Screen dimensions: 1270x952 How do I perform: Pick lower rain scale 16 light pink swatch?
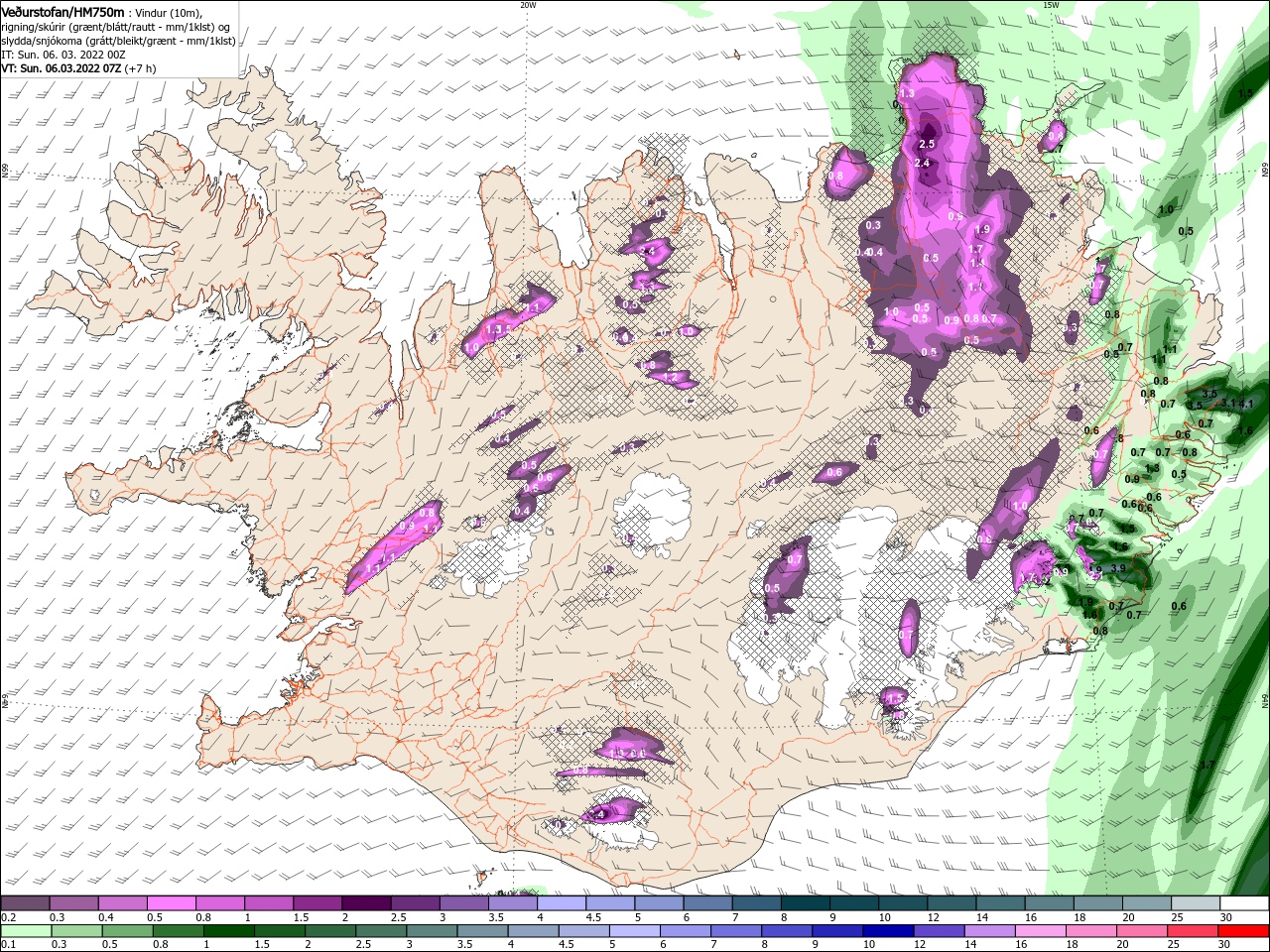[1041, 931]
